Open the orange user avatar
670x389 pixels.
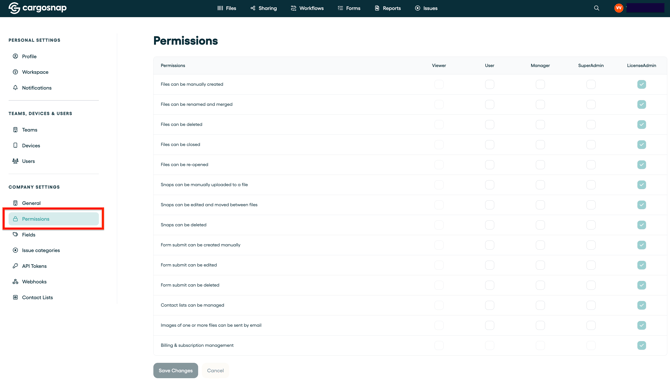618,8
